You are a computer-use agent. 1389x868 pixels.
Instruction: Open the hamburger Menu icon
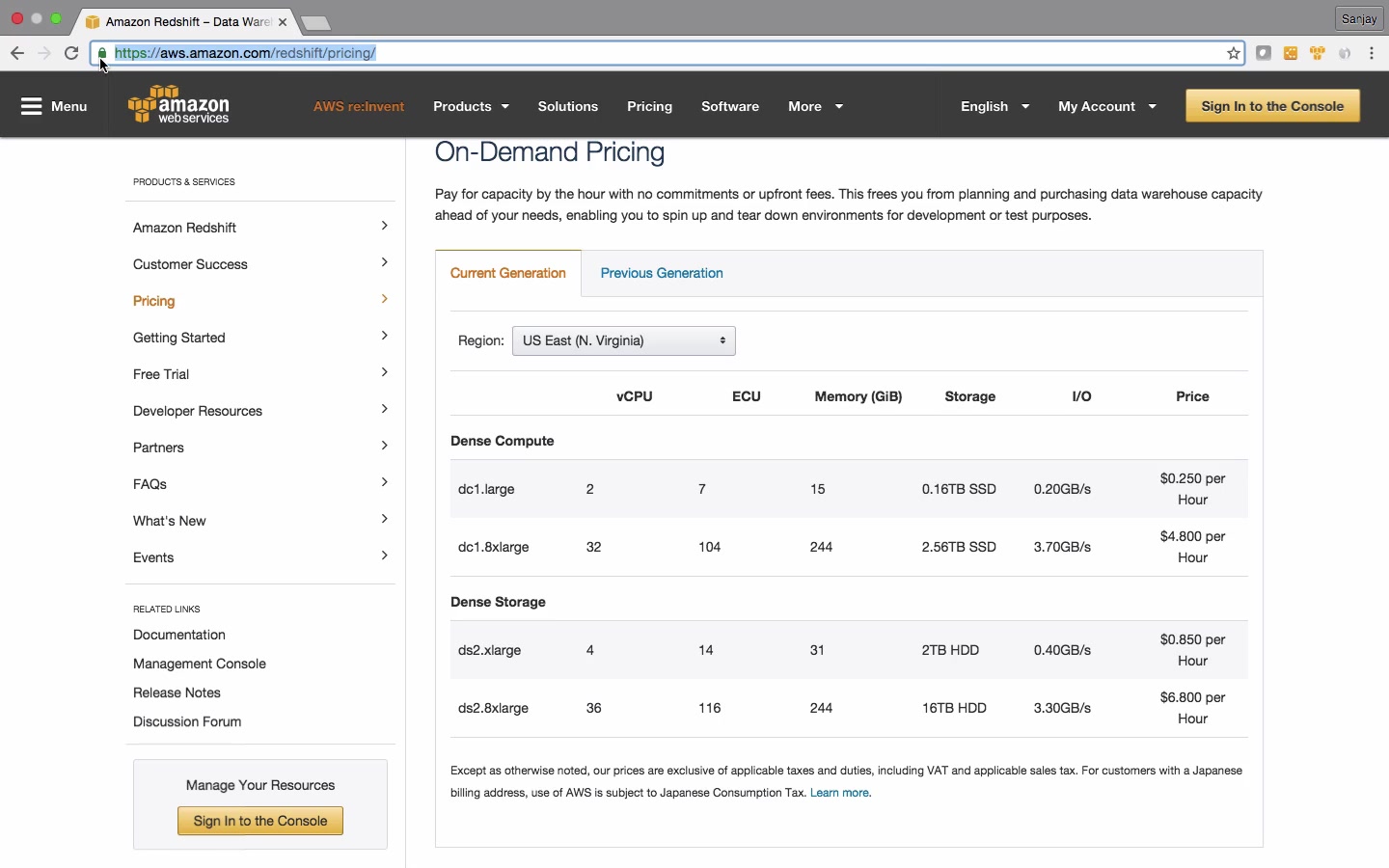tap(32, 107)
